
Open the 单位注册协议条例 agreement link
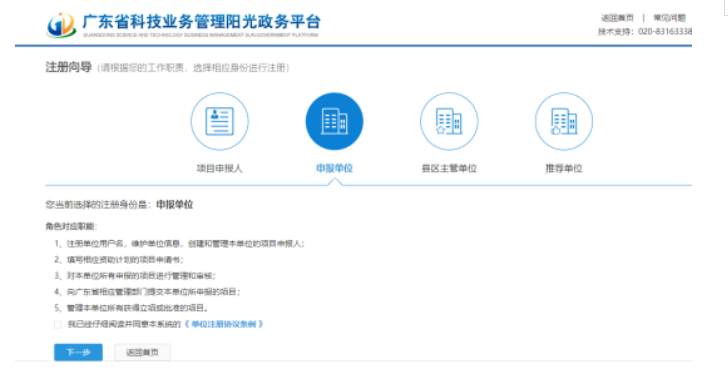(224, 324)
